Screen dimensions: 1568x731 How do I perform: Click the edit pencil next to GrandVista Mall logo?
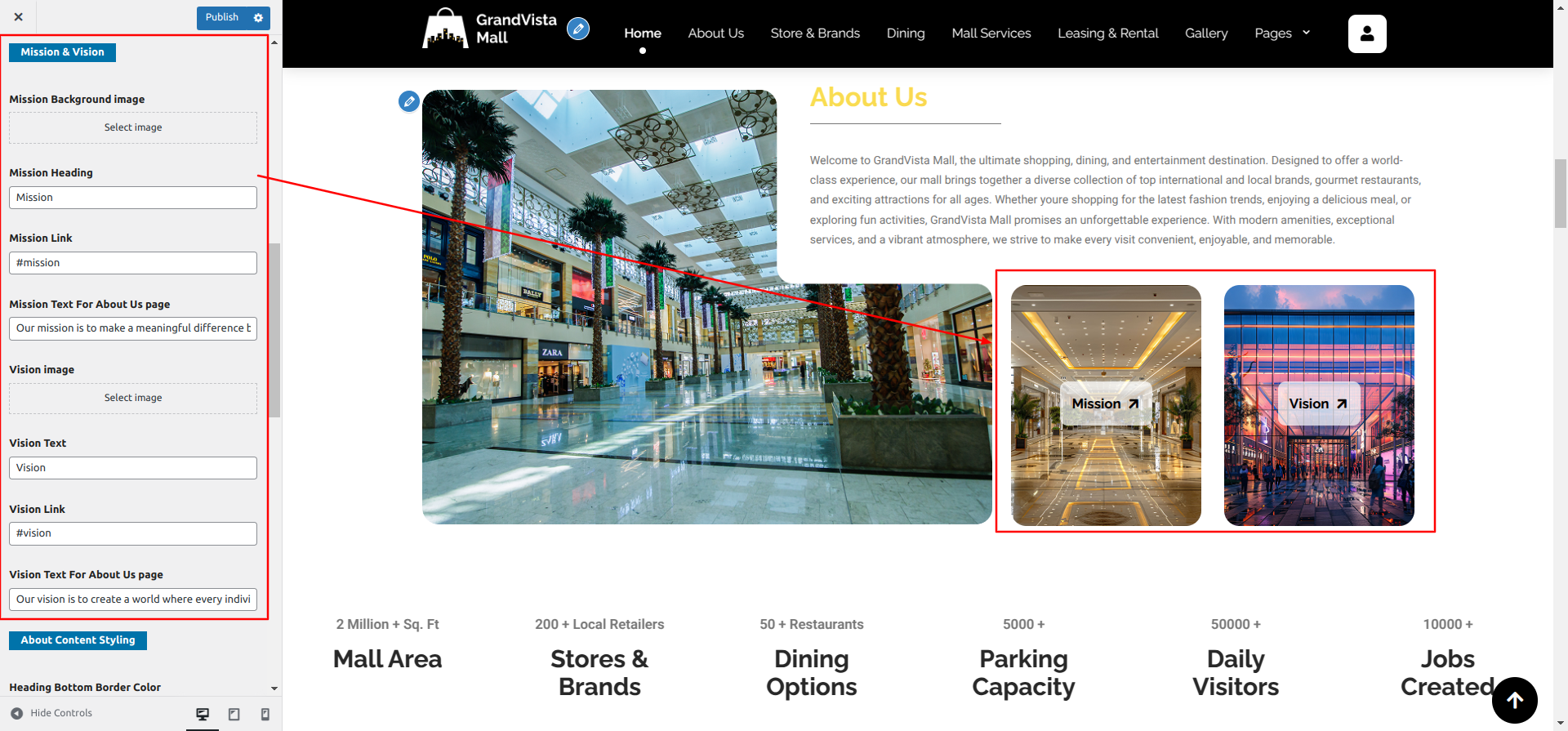pos(578,30)
